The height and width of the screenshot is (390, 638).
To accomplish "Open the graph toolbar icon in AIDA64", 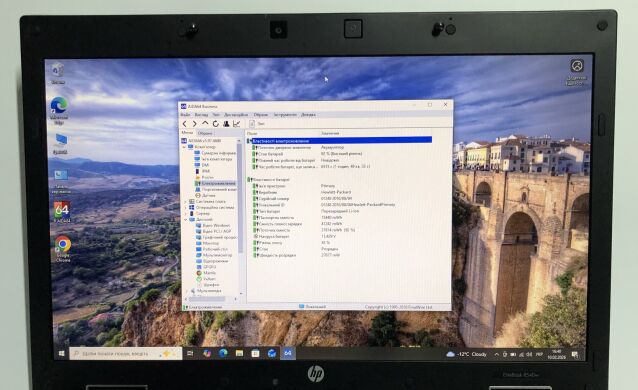I will (x=237, y=123).
